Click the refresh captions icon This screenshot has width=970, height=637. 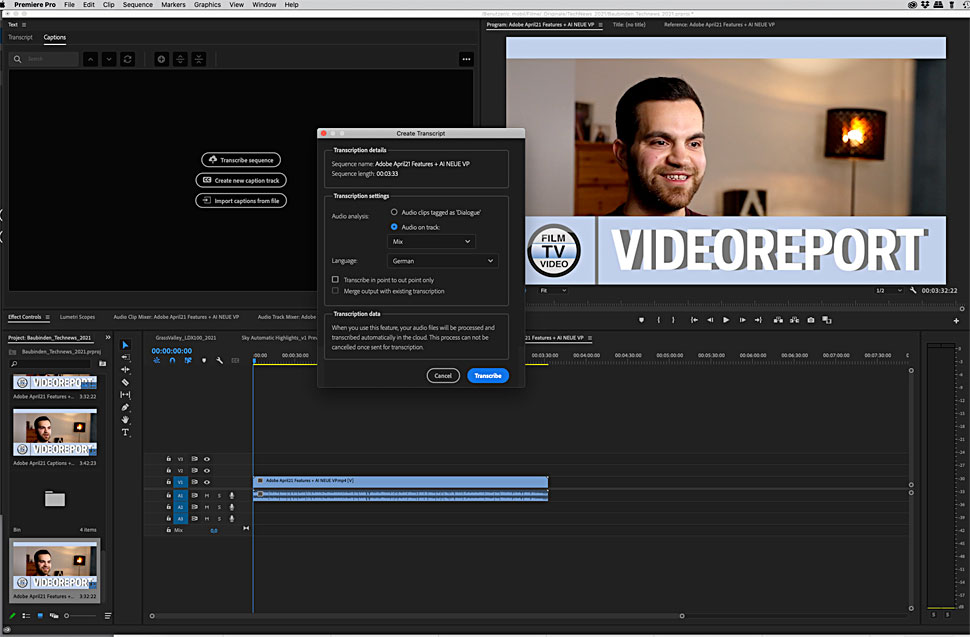(127, 59)
